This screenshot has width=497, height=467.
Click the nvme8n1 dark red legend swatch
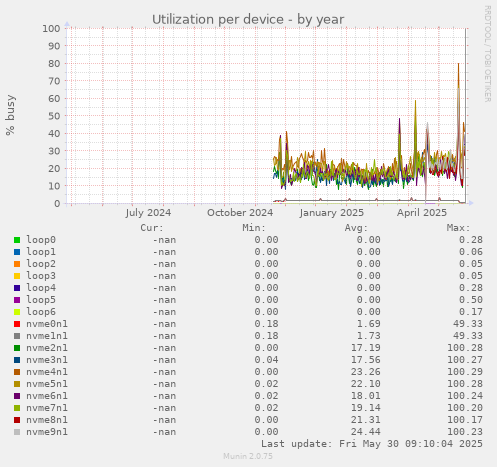tap(17, 420)
